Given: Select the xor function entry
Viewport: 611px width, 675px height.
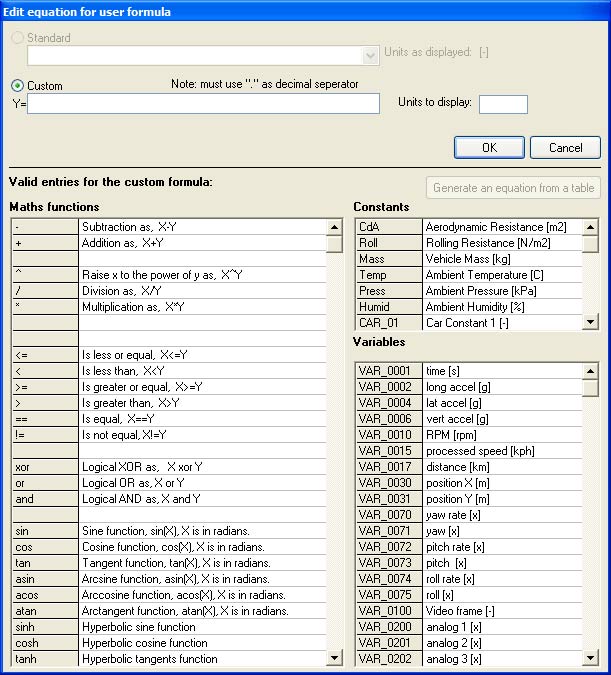Looking at the screenshot, I should 45,467.
